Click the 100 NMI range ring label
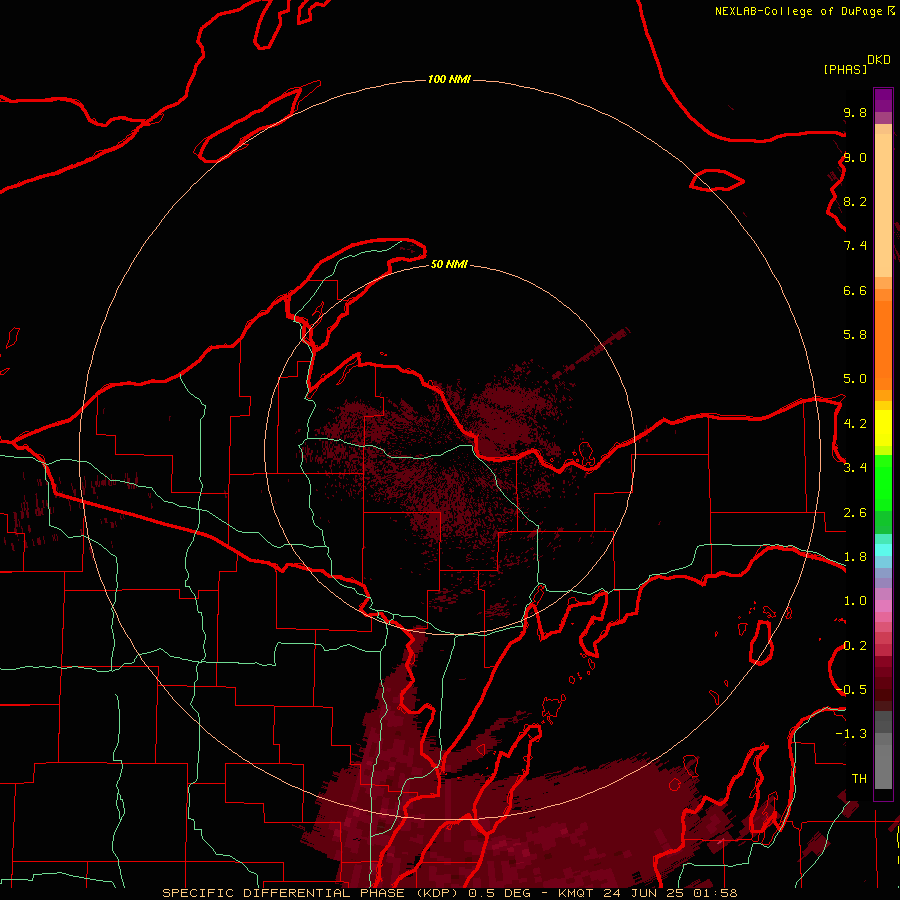The image size is (900, 900). tap(449, 79)
